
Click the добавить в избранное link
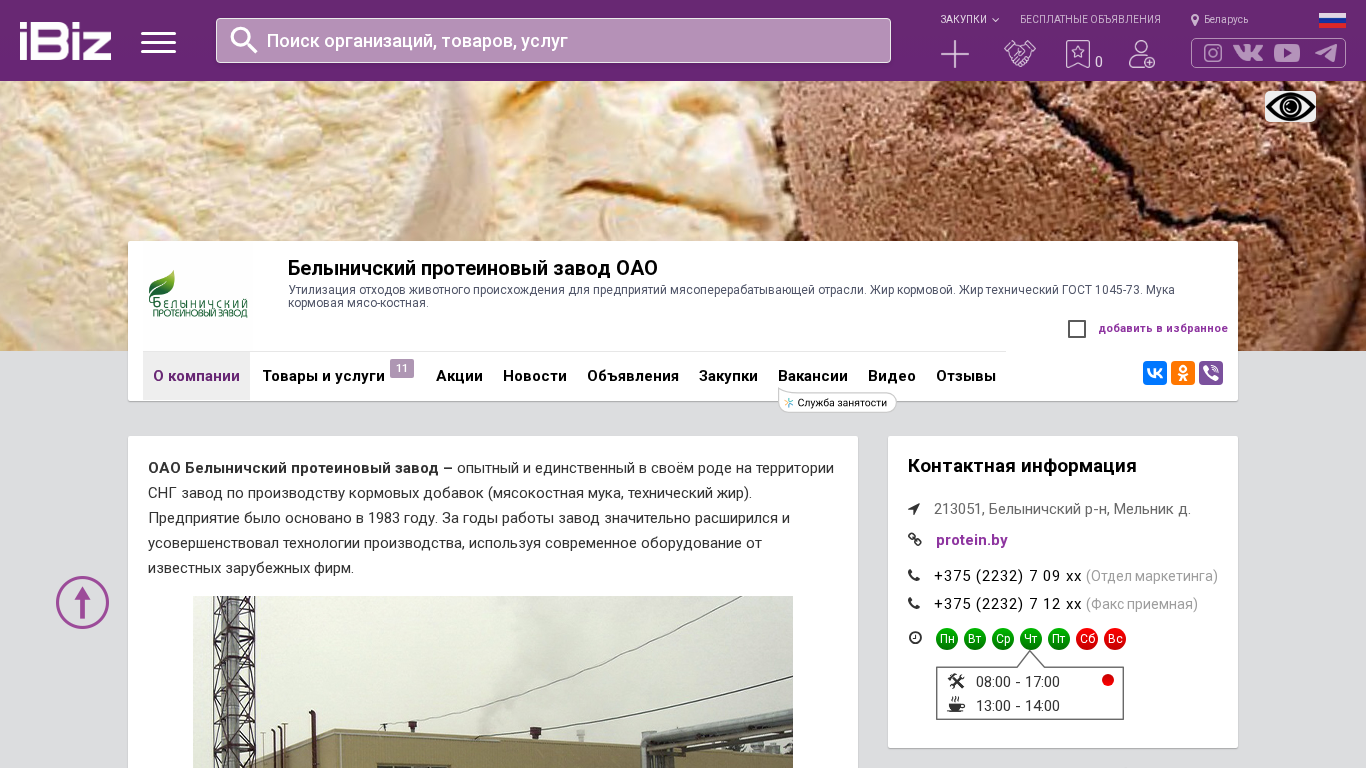click(1163, 328)
